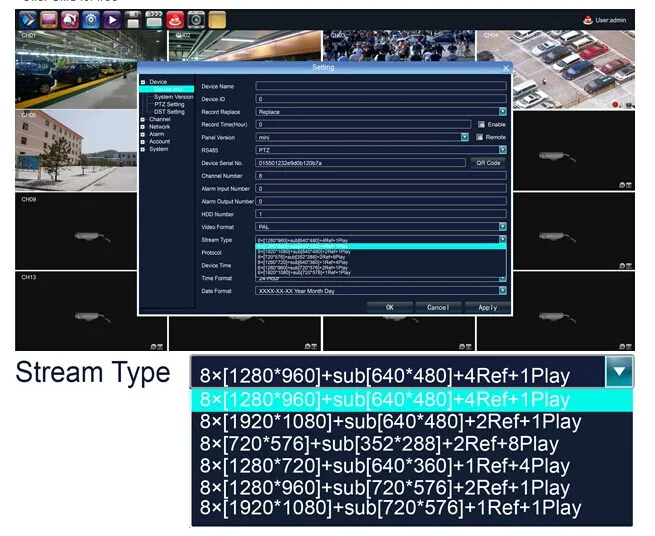Expand the Channel tree node
Viewport: 655px width, 536px height.
(x=143, y=119)
